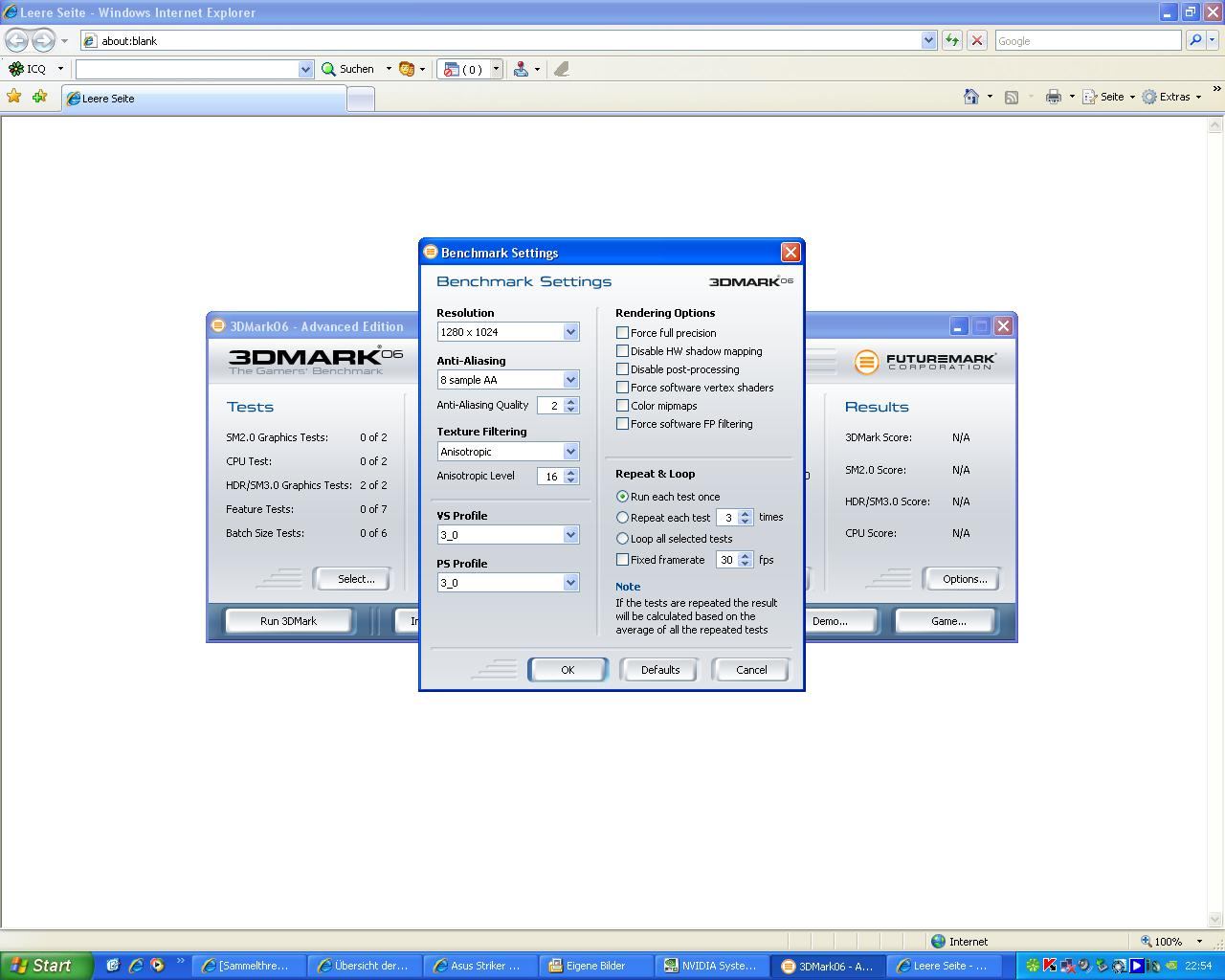
Task: Open the VS Profile dropdown
Action: [x=570, y=534]
